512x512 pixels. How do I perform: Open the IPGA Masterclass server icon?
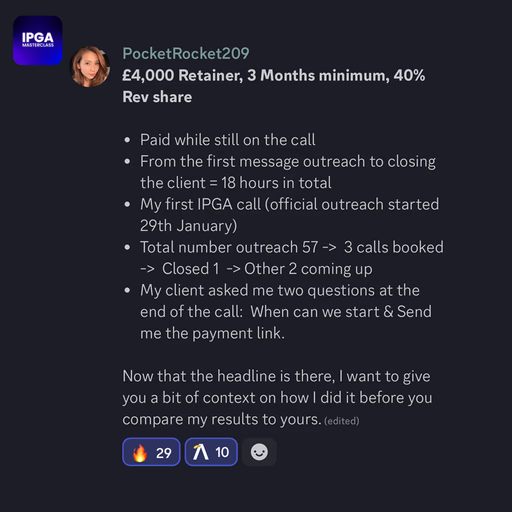pyautogui.click(x=38, y=40)
